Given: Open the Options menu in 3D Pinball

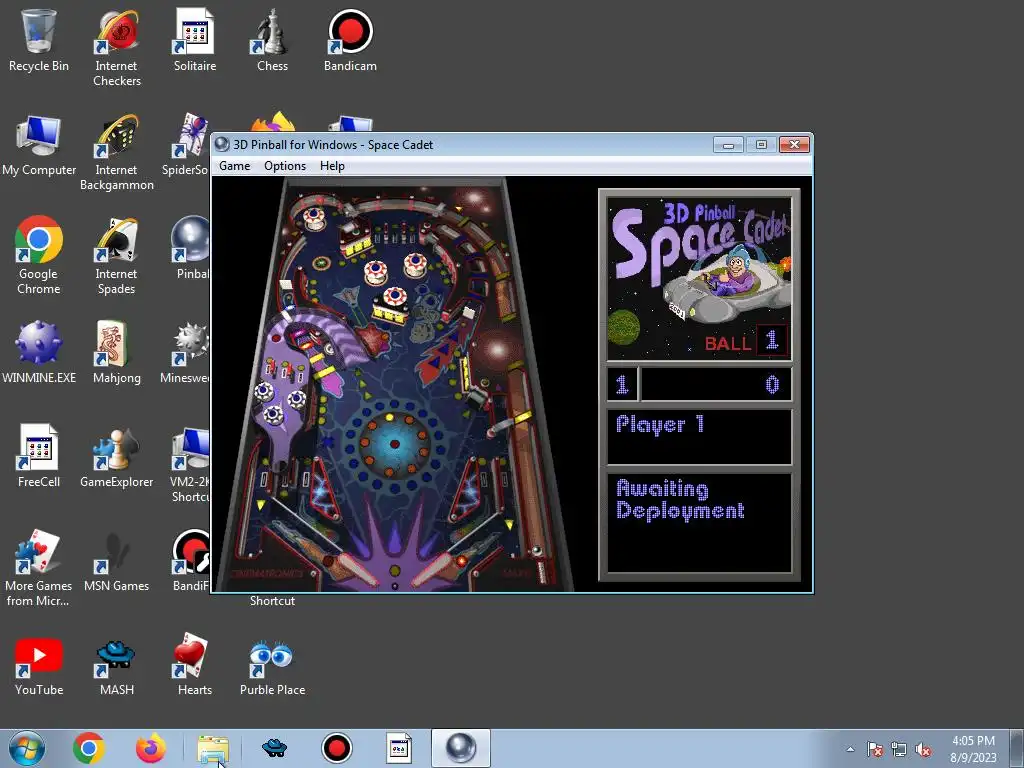Looking at the screenshot, I should [x=285, y=166].
